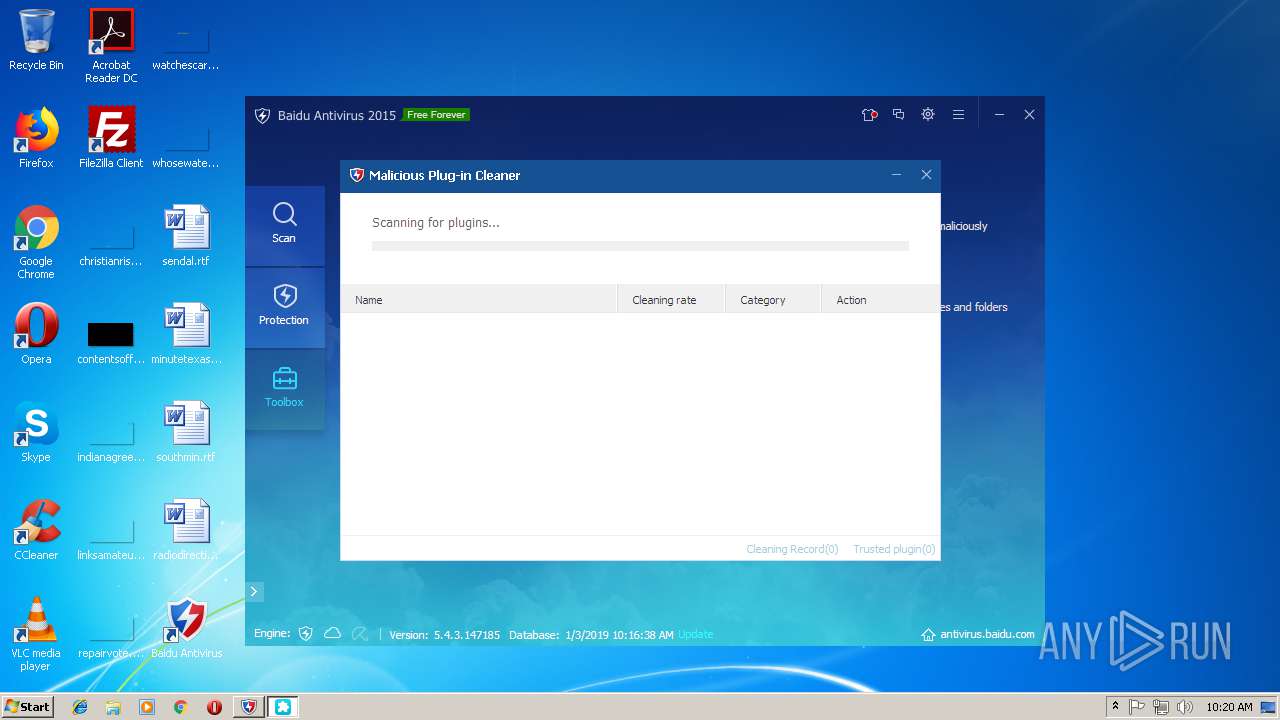Sort by the Cleaning rate column header

671,300
